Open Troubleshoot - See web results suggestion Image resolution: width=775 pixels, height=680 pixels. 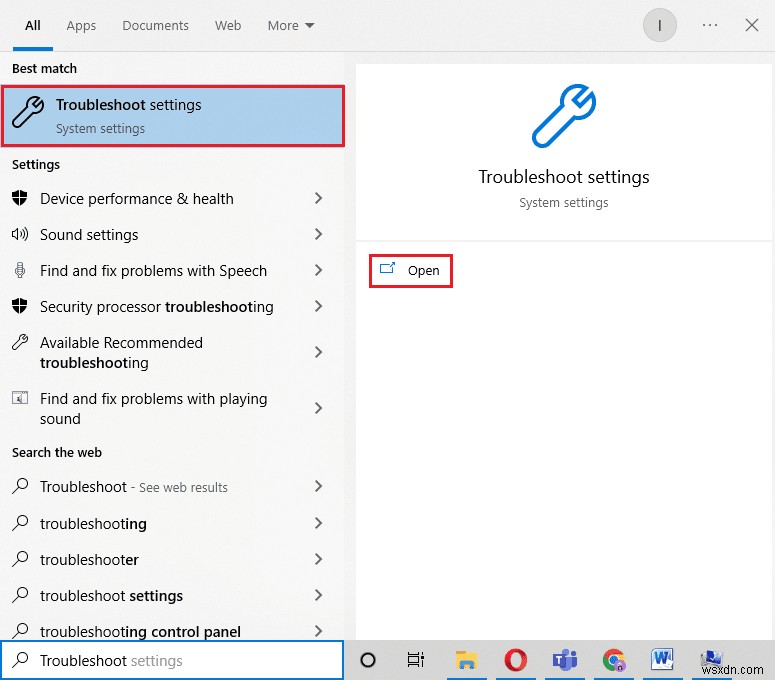tap(172, 487)
